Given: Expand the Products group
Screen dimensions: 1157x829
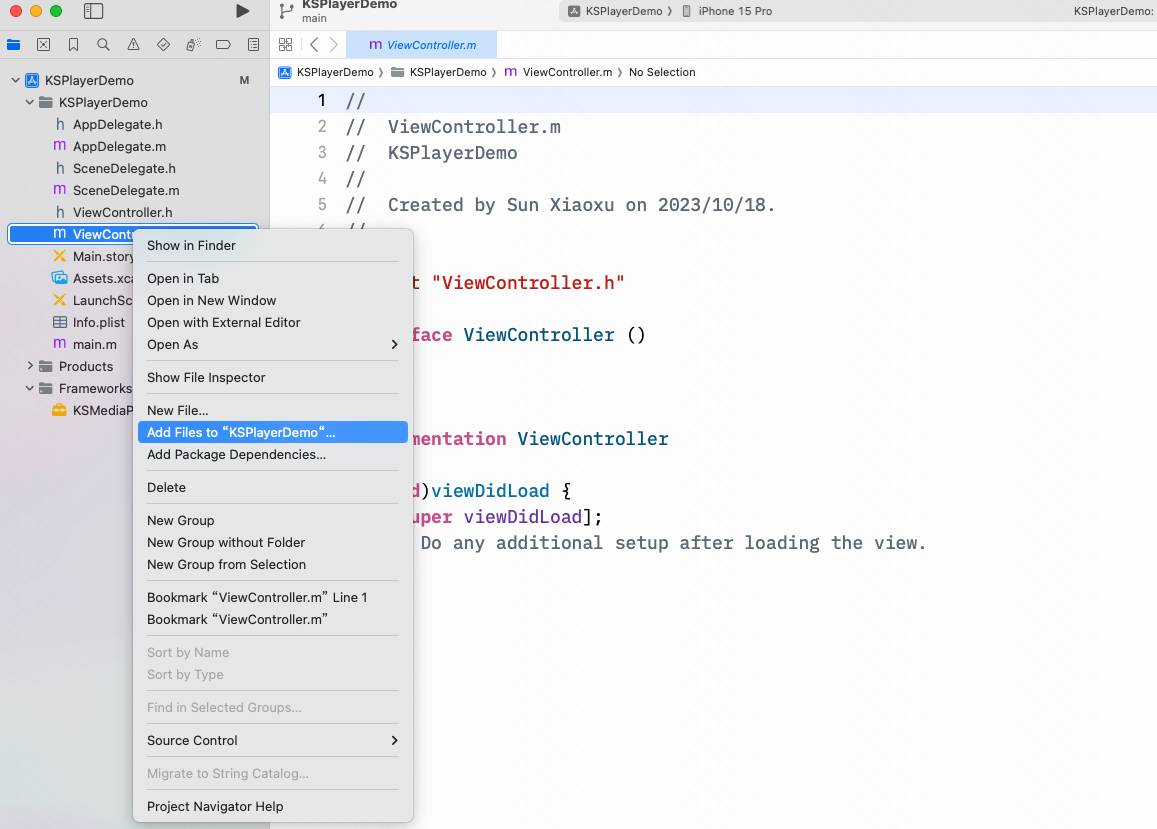Looking at the screenshot, I should point(30,366).
